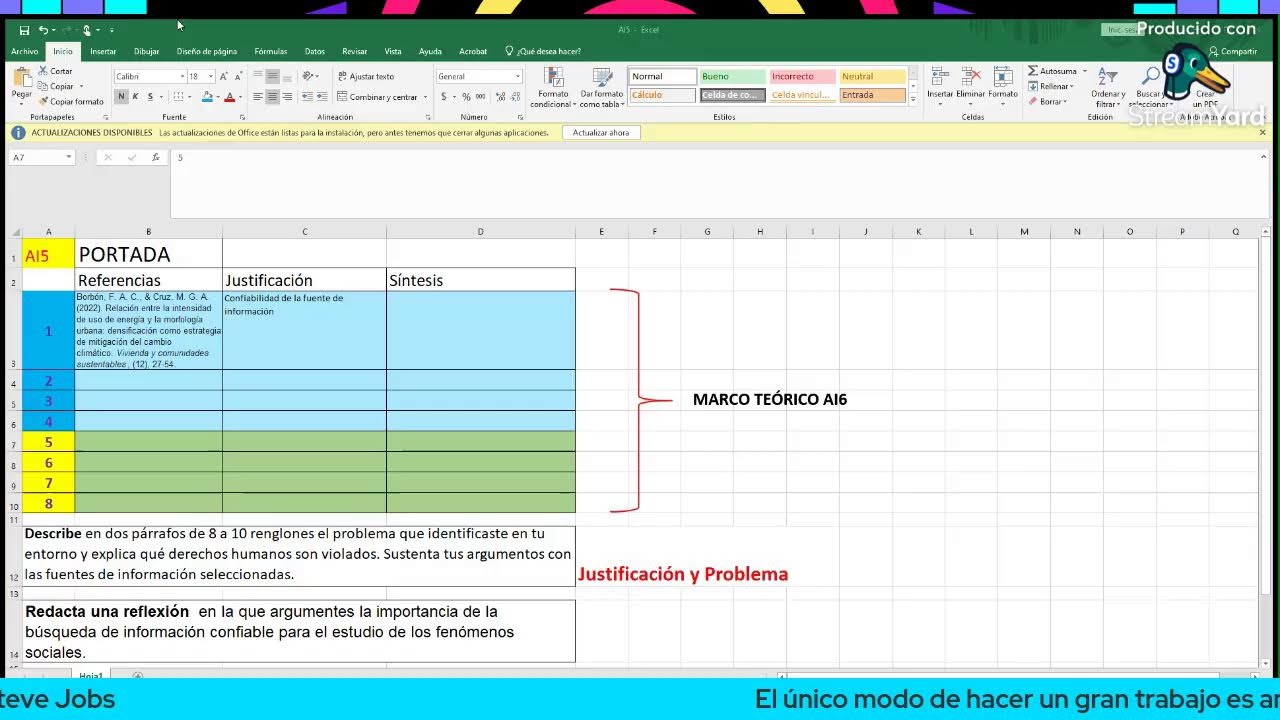Screen dimensions: 1280x720
Task: Apply the Incorrecto cell style
Action: point(802,76)
